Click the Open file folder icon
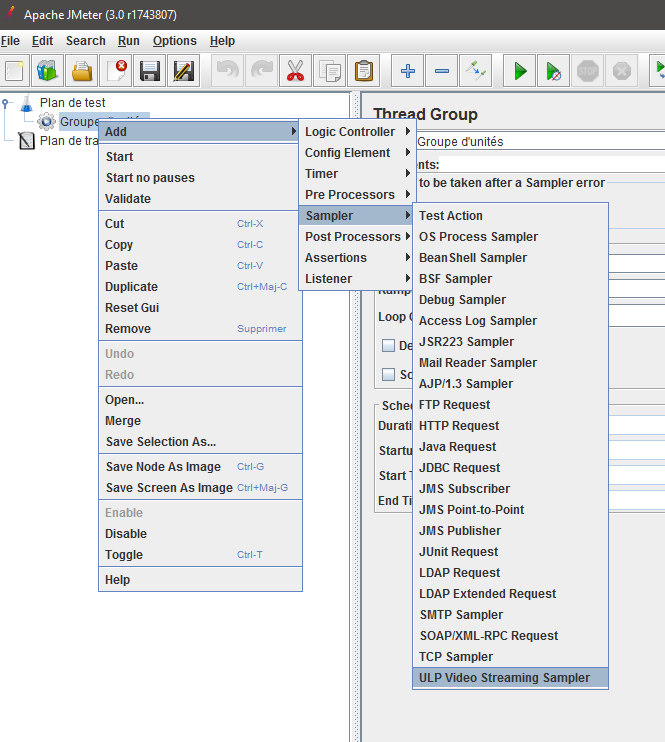The image size is (665, 742). pos(81,71)
